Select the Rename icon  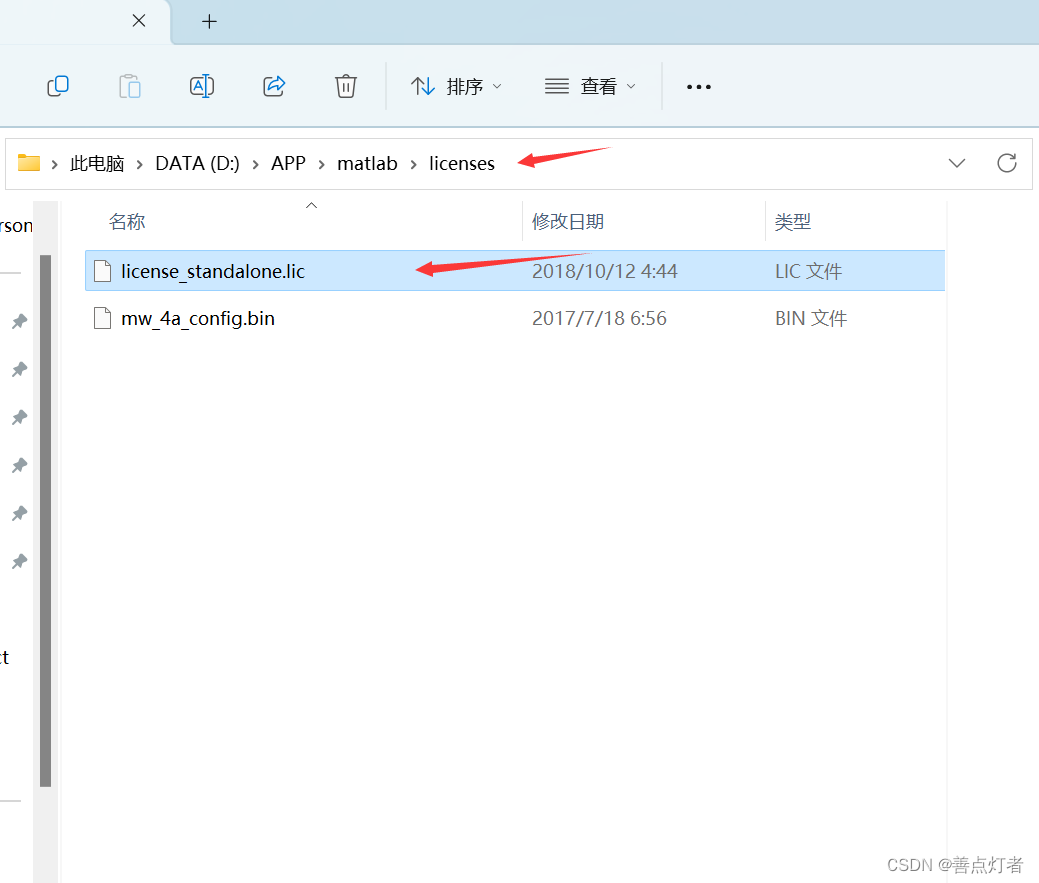pos(201,86)
